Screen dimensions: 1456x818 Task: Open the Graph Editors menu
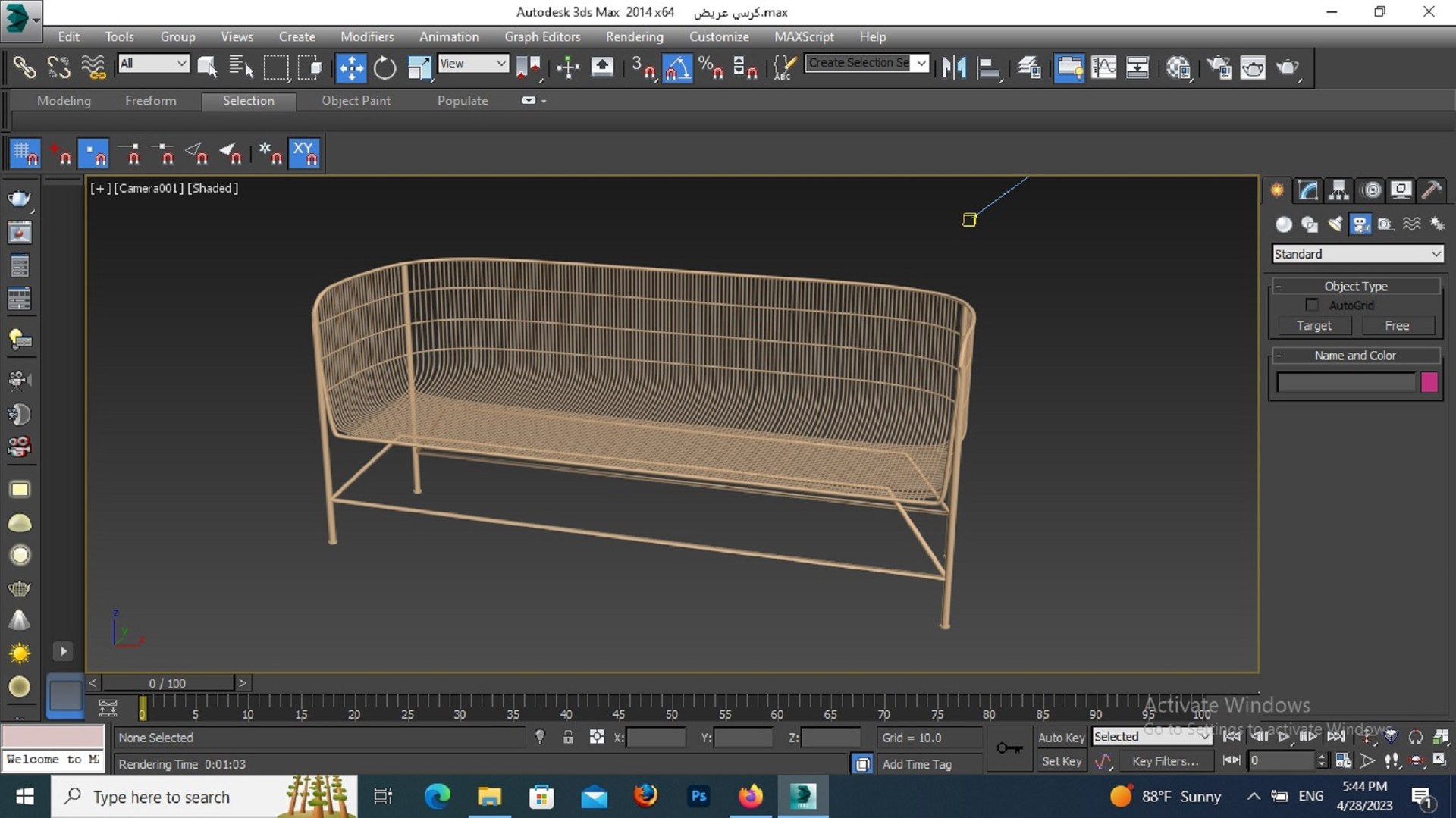click(x=542, y=36)
